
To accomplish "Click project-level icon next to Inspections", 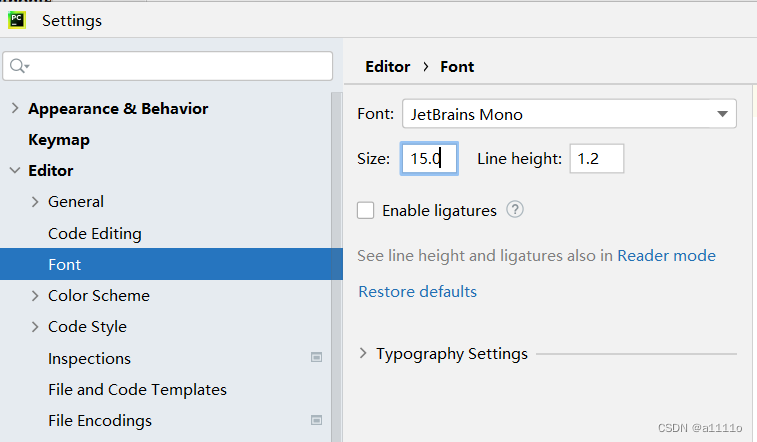I will pyautogui.click(x=316, y=358).
